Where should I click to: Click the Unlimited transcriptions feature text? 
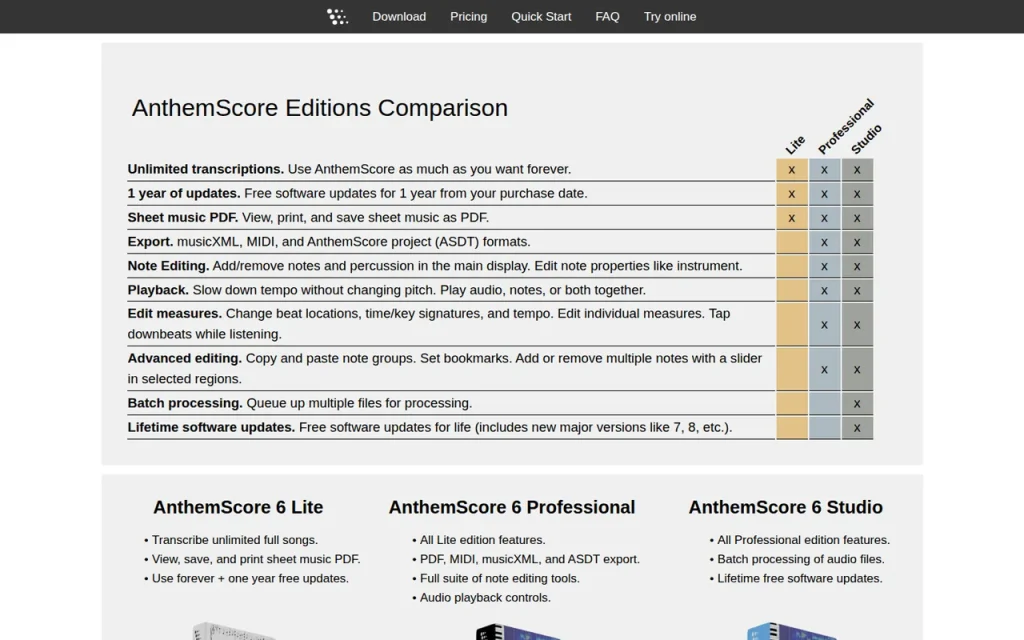pyautogui.click(x=349, y=169)
